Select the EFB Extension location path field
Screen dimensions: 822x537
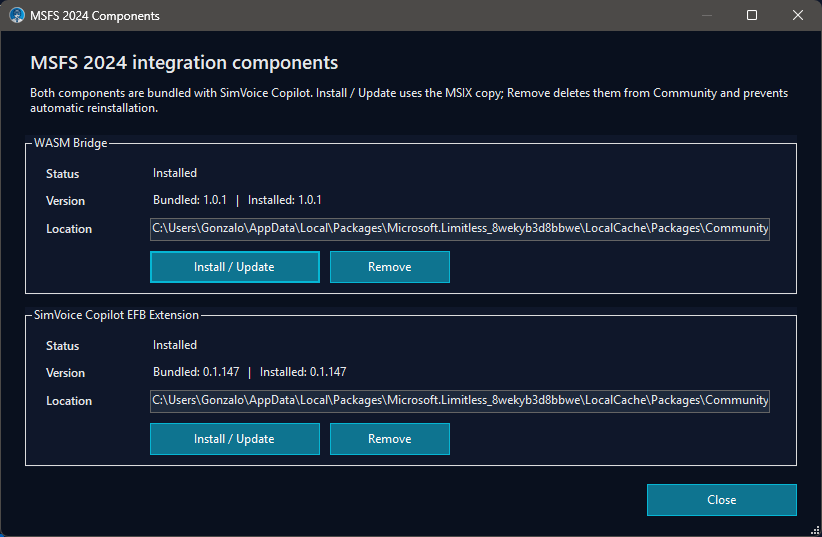click(460, 401)
